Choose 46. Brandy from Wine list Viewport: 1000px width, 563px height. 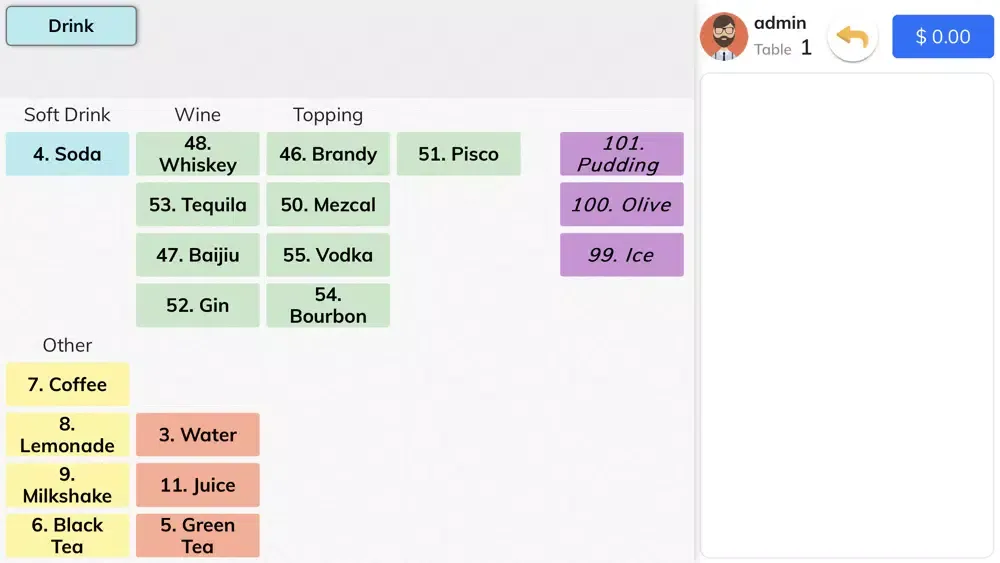328,154
